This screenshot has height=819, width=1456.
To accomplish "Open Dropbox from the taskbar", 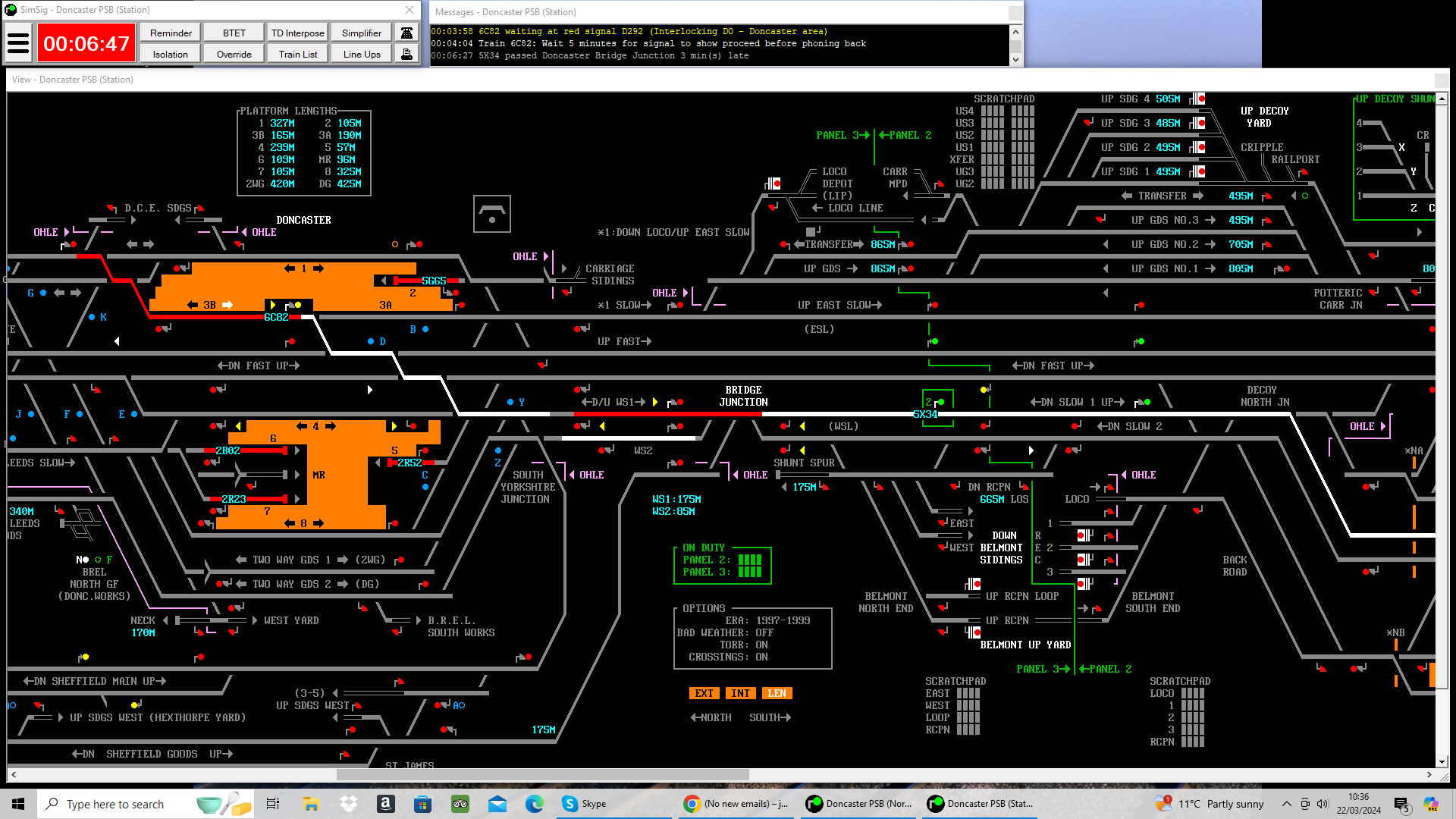I will (348, 804).
